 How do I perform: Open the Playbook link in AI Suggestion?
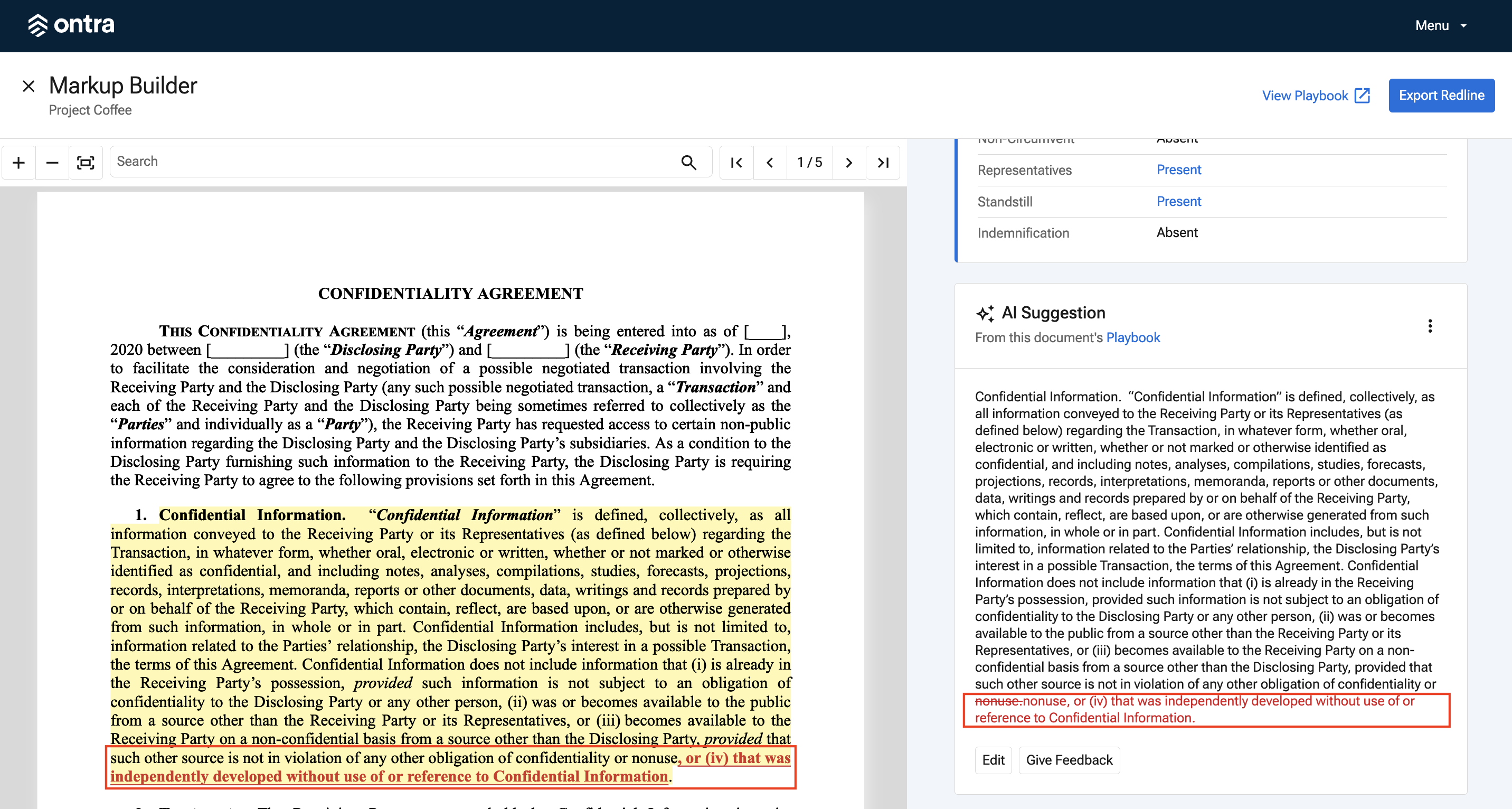pos(1133,337)
